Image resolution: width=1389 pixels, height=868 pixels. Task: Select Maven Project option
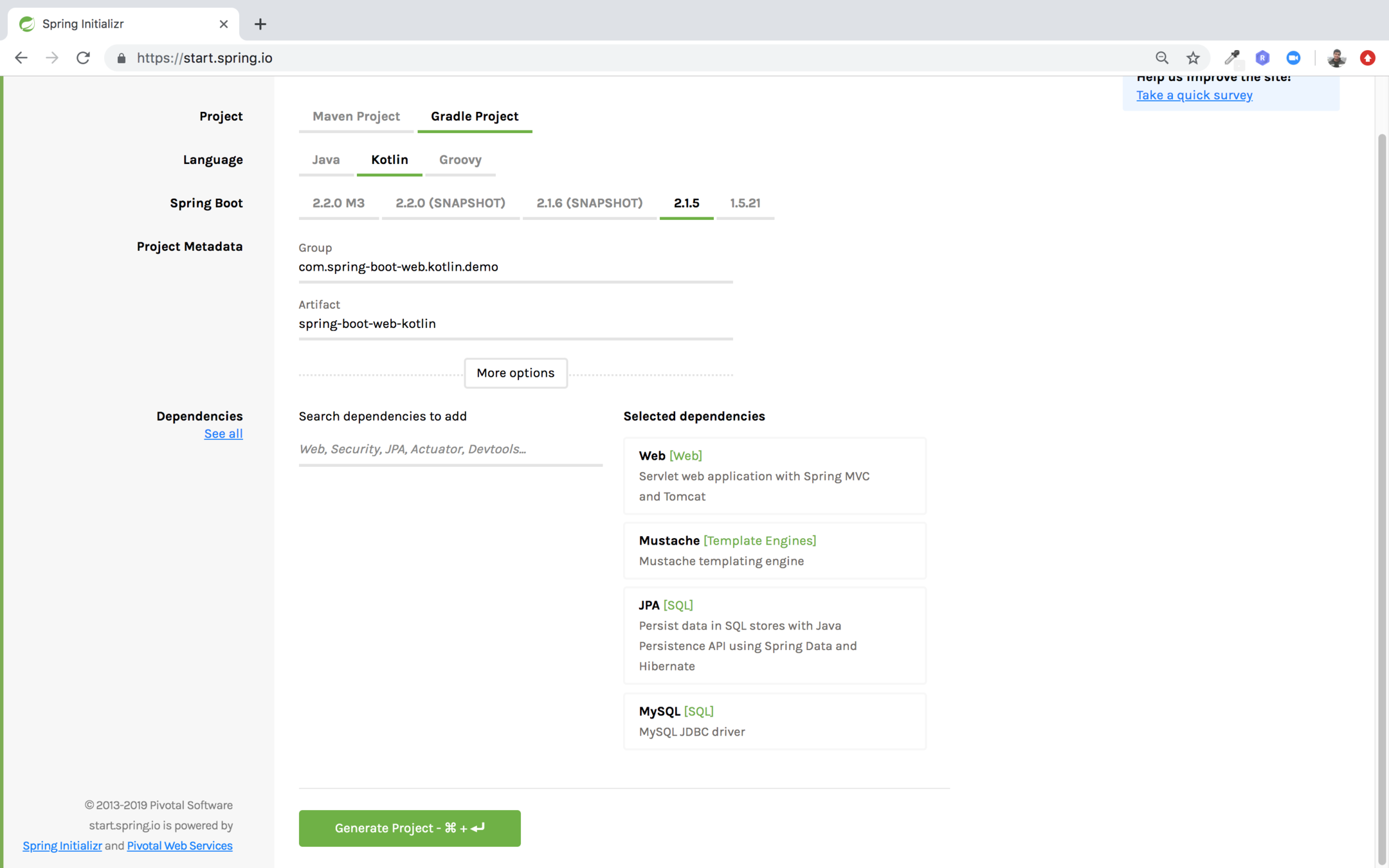pos(356,116)
